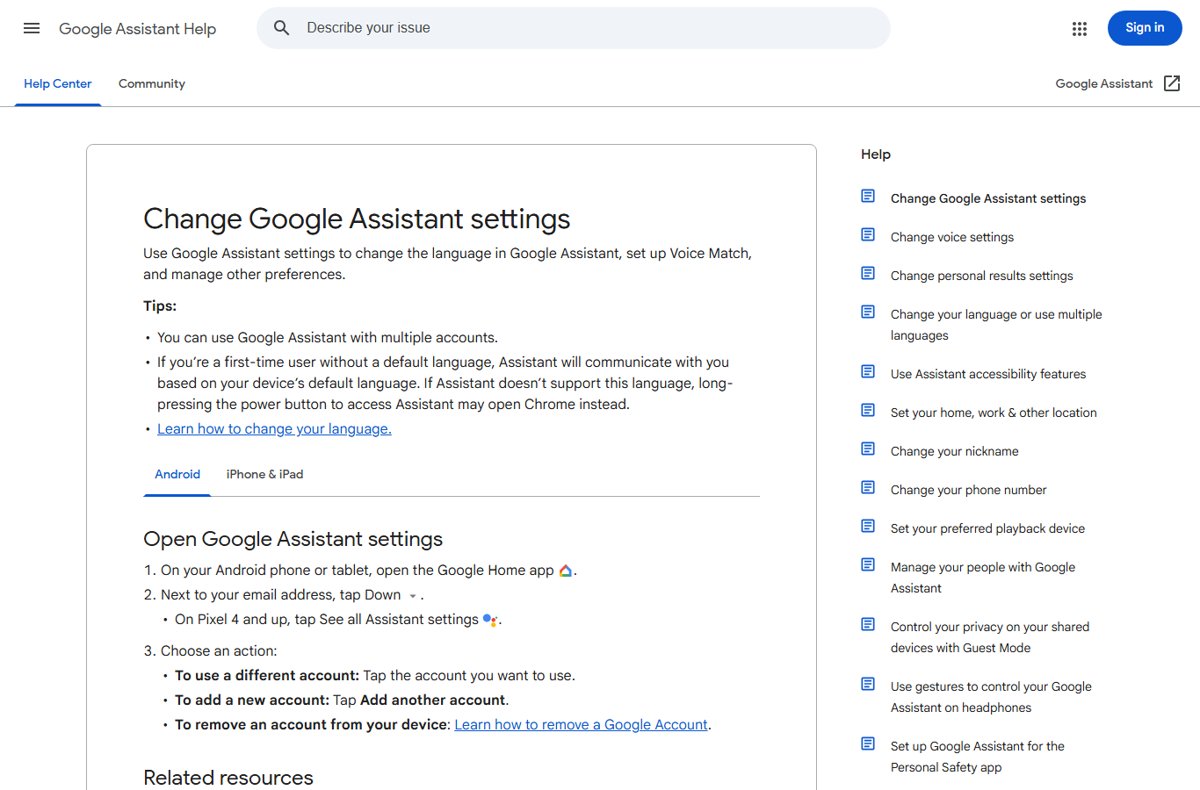Viewport: 1200px width, 790px height.
Task: Click the Down arrow icon in step 2
Action: pyautogui.click(x=412, y=596)
